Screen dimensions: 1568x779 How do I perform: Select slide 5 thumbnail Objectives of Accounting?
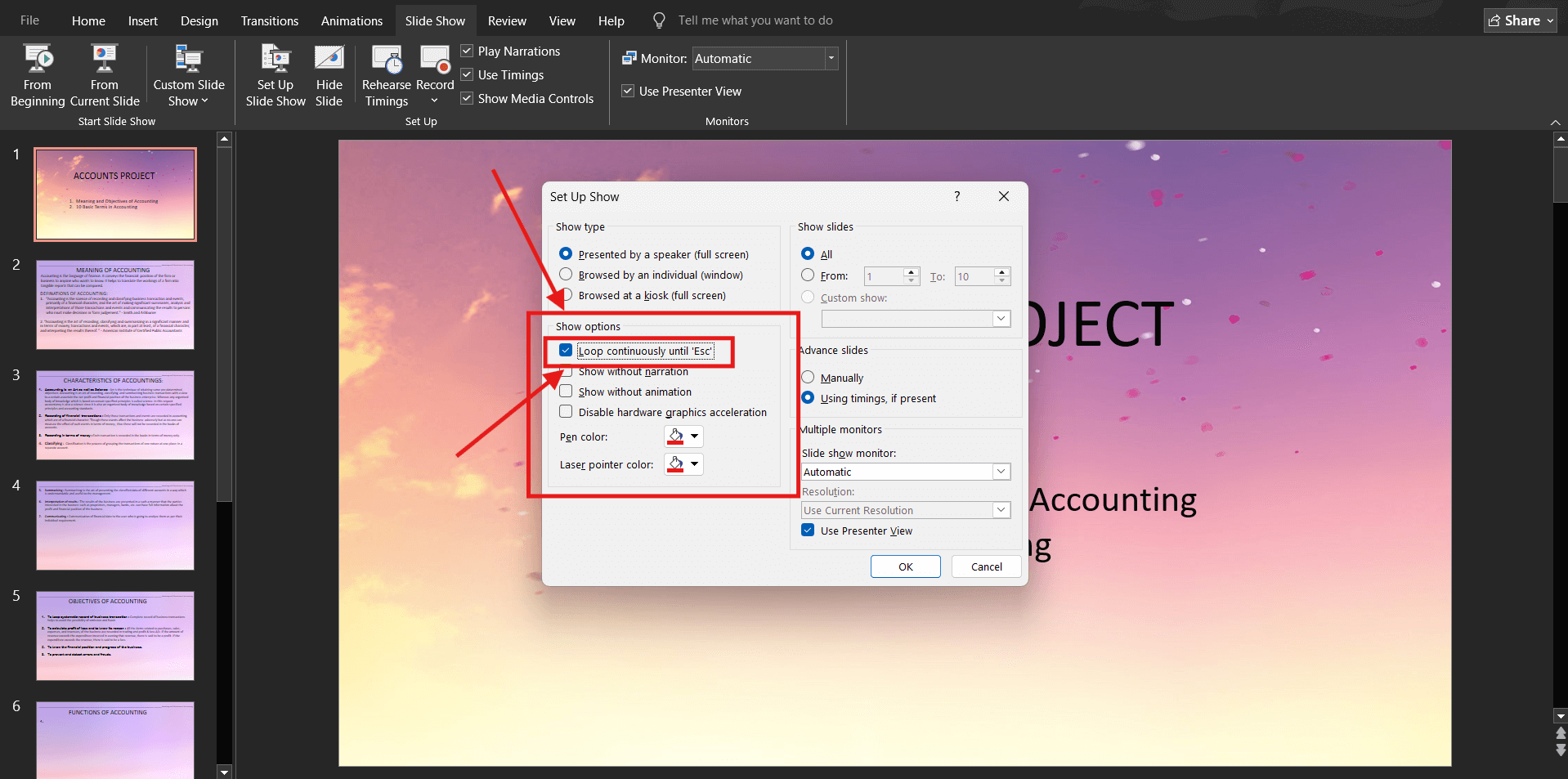[115, 636]
